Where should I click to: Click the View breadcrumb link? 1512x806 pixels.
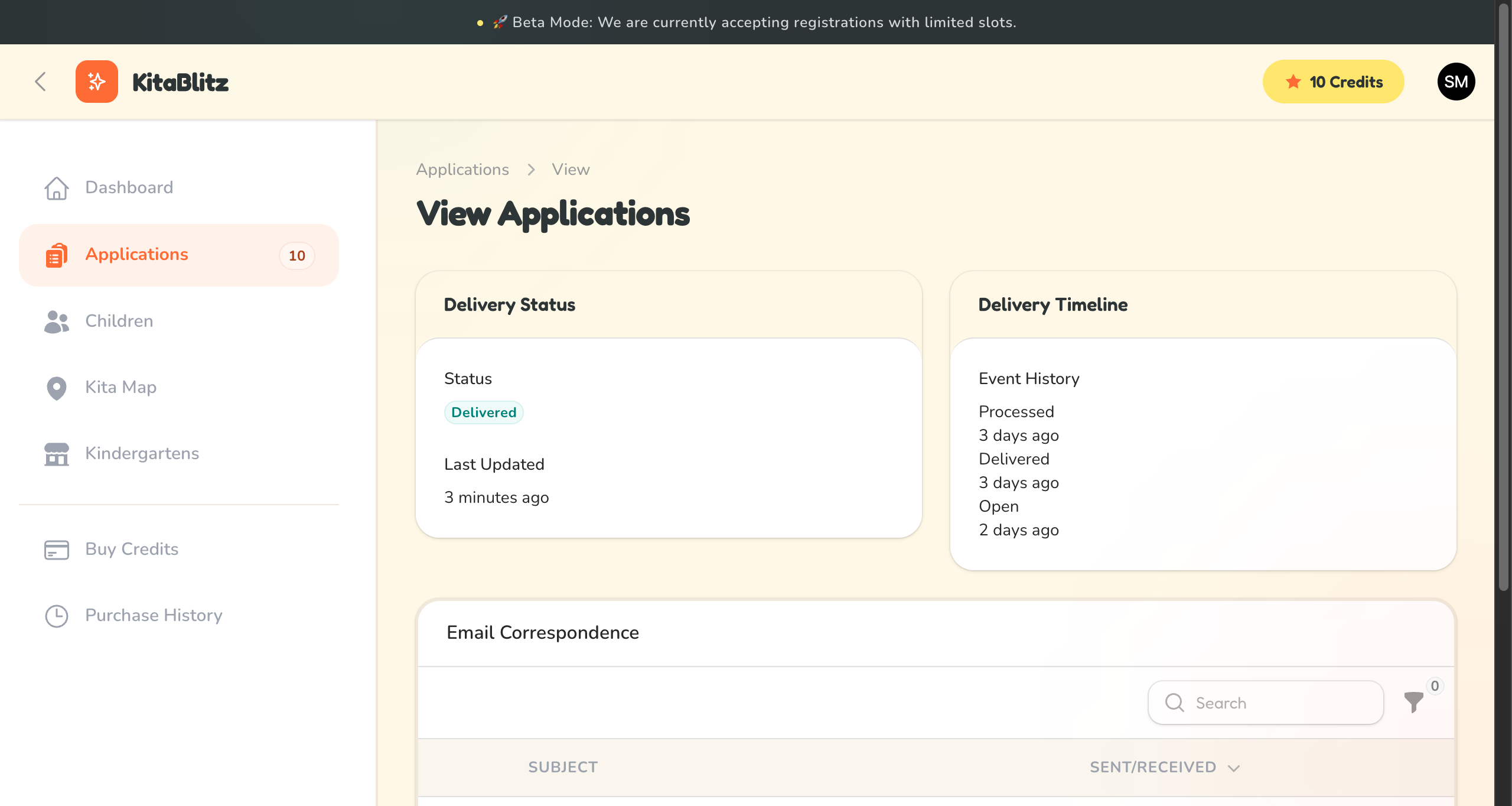[571, 170]
